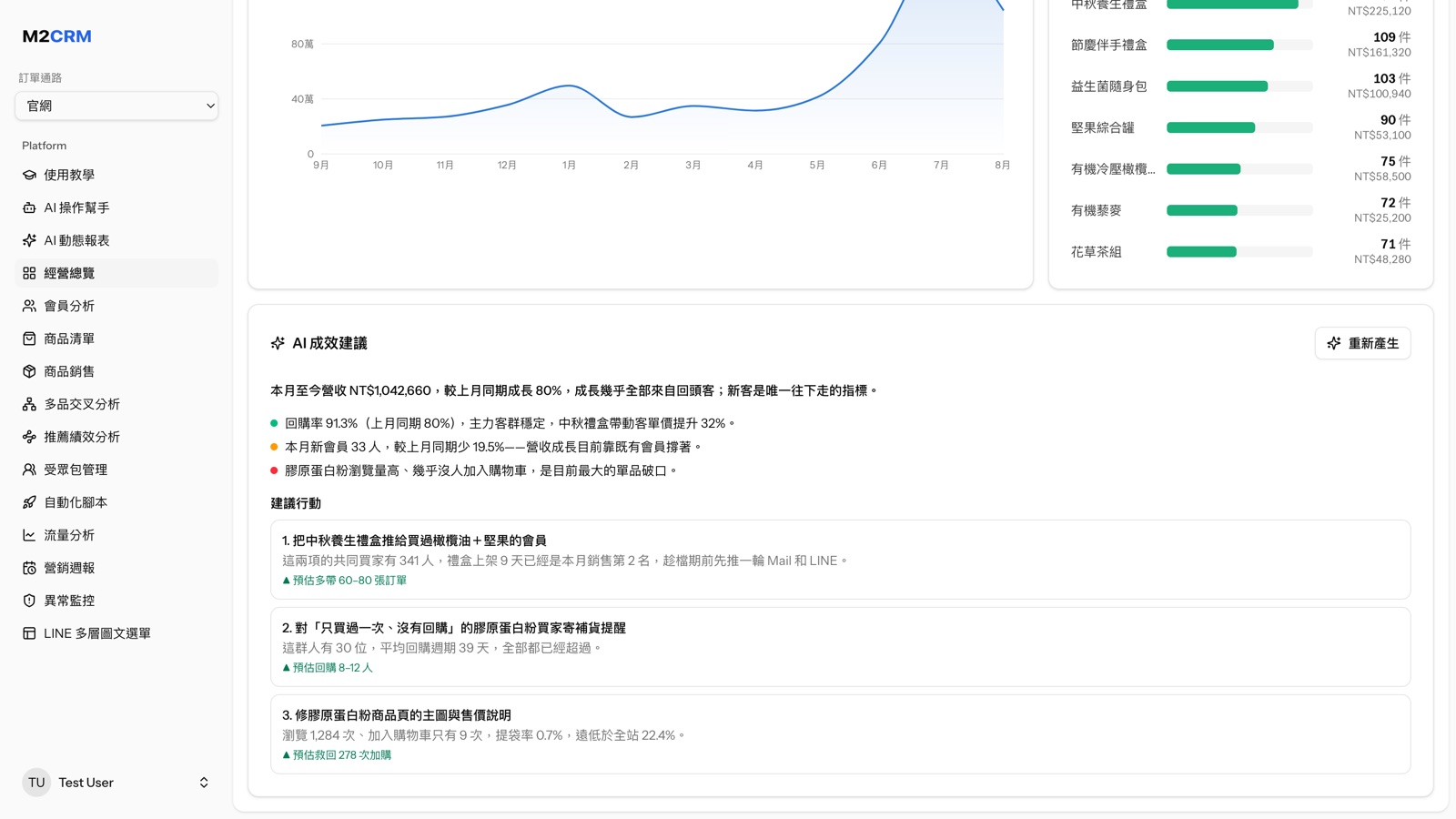Click the 營銷週報 calendar icon
The image size is (1456, 819).
29,568
